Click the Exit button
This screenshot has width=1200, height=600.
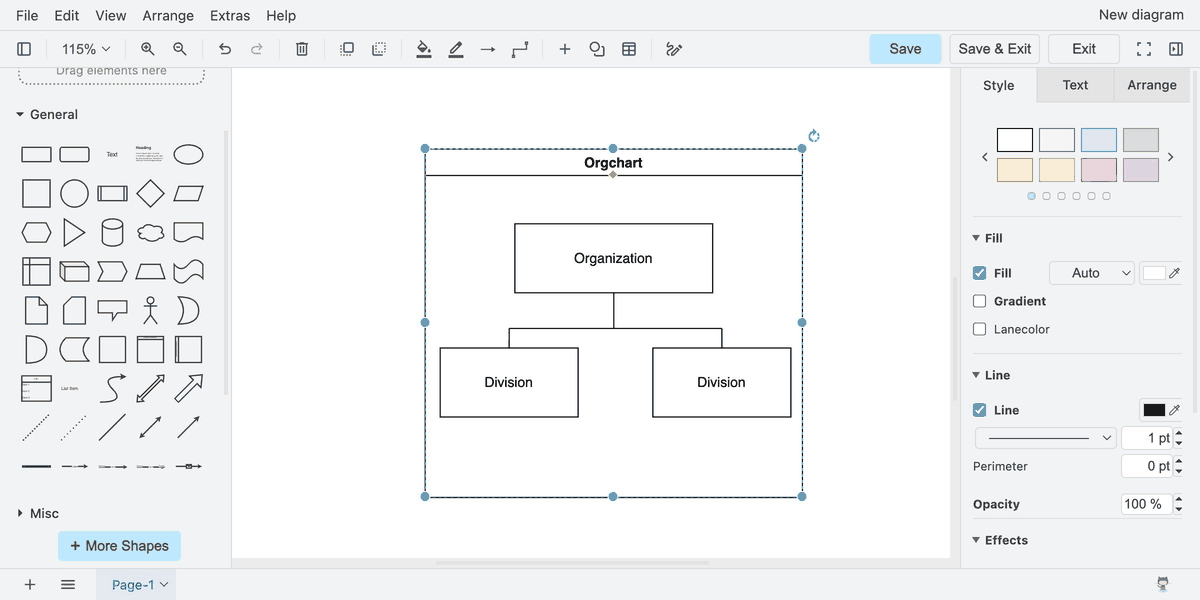pos(1084,49)
